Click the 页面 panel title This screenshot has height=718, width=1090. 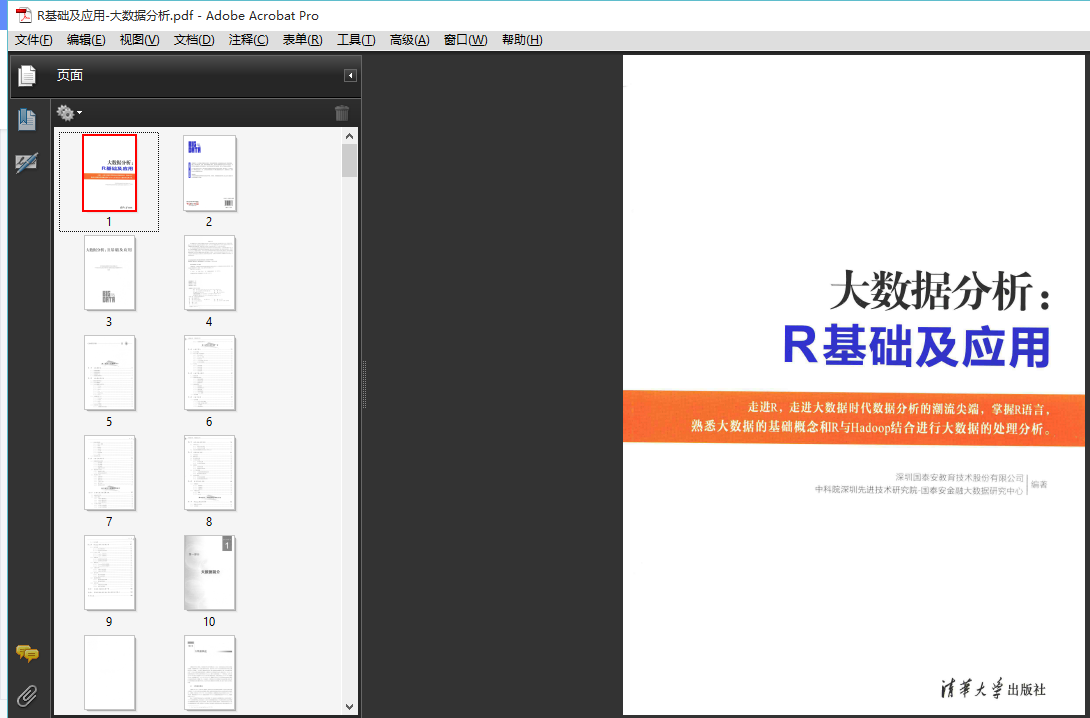70,75
